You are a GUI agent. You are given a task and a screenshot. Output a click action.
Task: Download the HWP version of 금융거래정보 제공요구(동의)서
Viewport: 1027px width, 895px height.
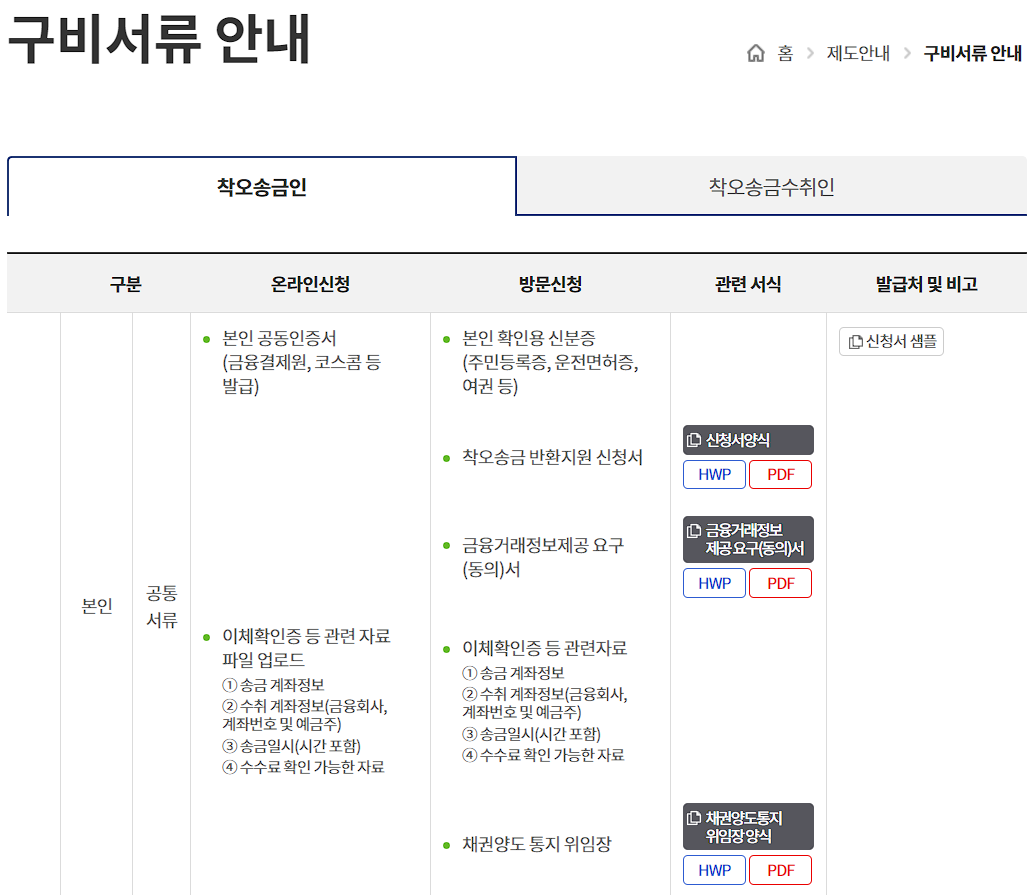[x=713, y=582]
